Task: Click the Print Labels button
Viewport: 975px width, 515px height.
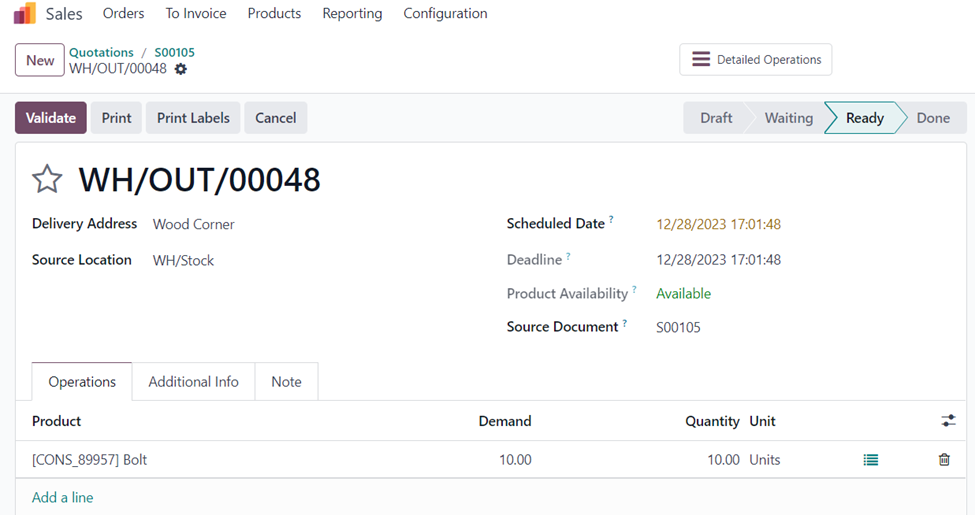Action: (x=193, y=118)
